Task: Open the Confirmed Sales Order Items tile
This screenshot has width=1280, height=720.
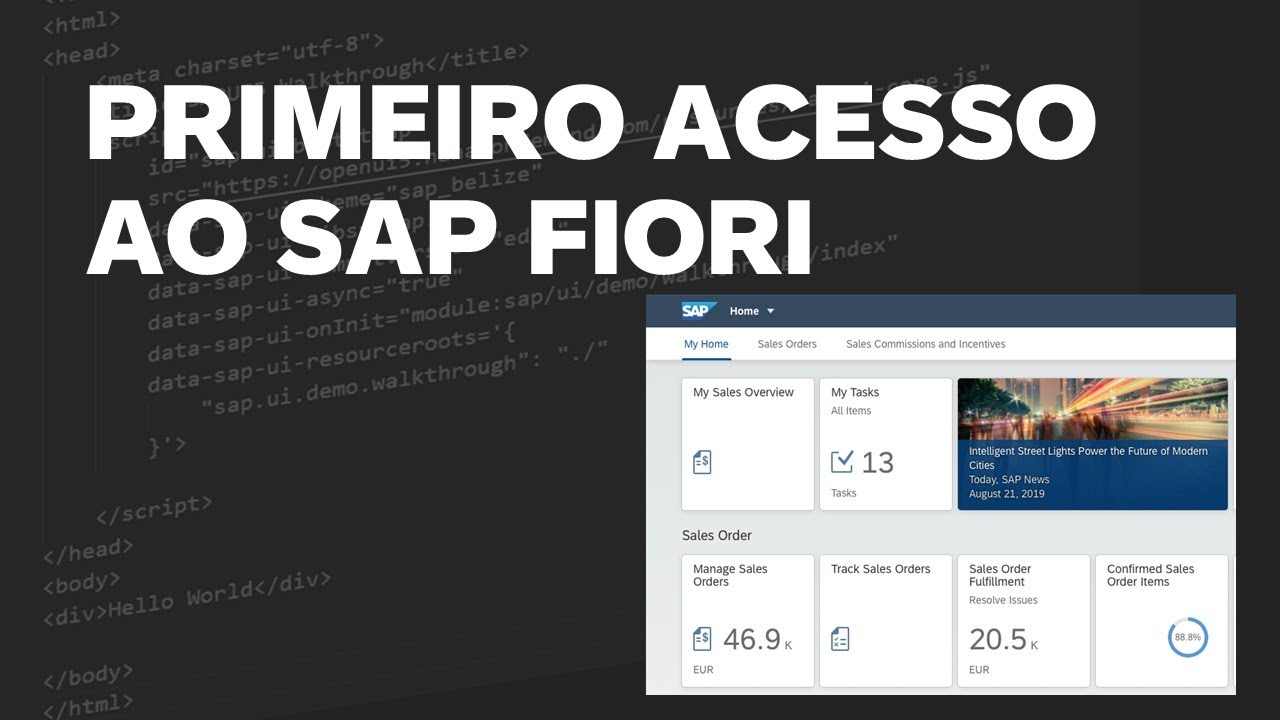Action: click(1162, 621)
